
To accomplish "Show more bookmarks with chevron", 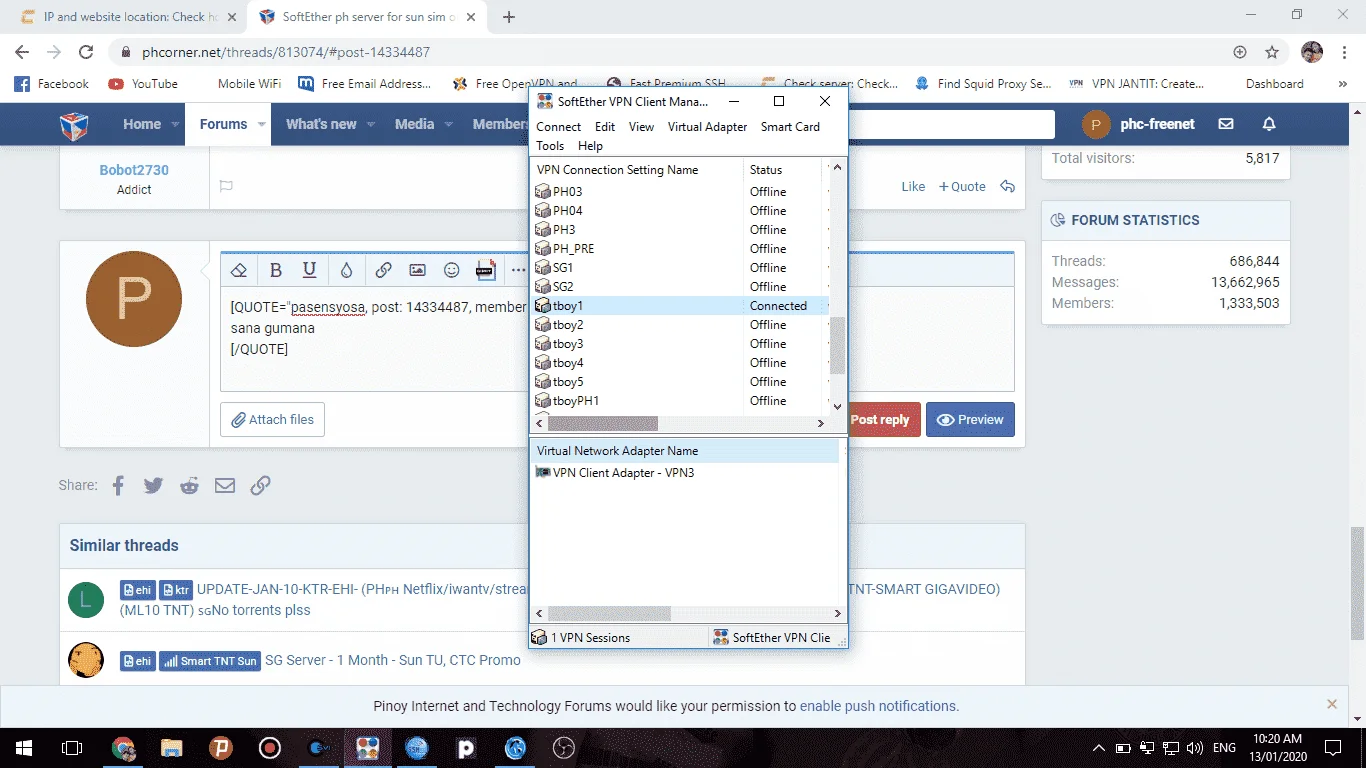I will (x=1343, y=84).
